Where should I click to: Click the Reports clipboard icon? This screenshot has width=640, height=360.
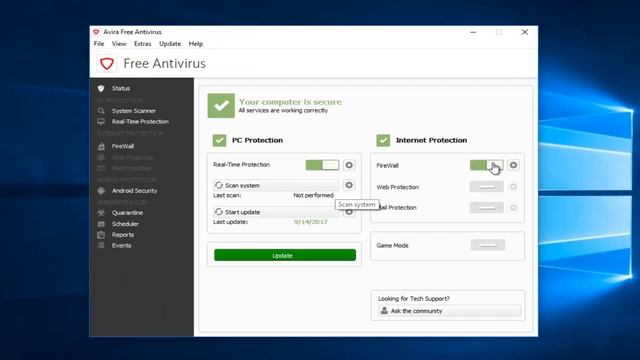[101, 235]
